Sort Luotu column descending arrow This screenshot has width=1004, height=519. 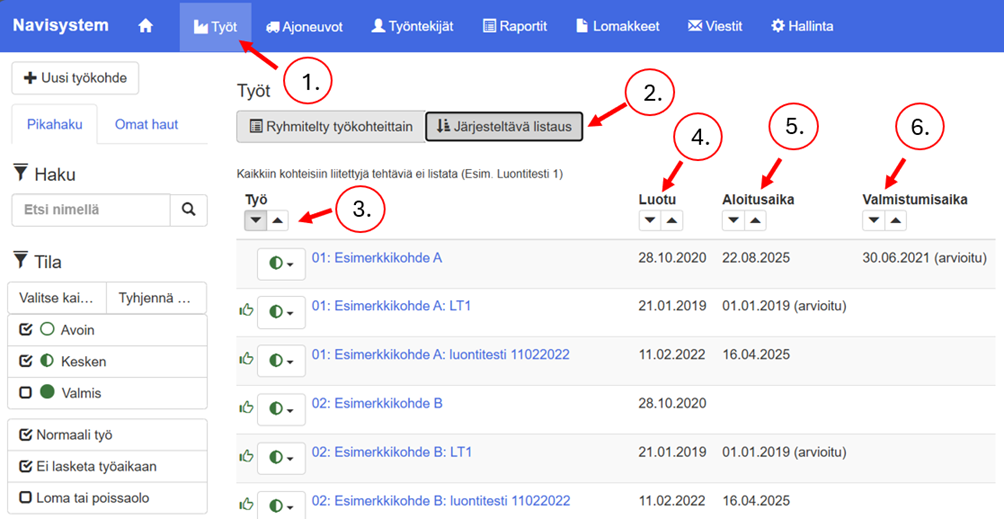pos(650,220)
